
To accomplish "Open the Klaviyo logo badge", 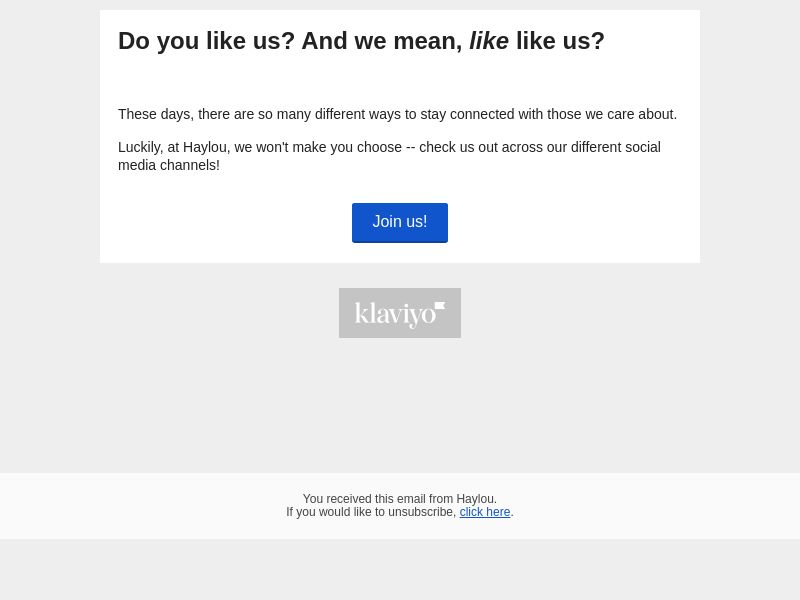I will [400, 313].
